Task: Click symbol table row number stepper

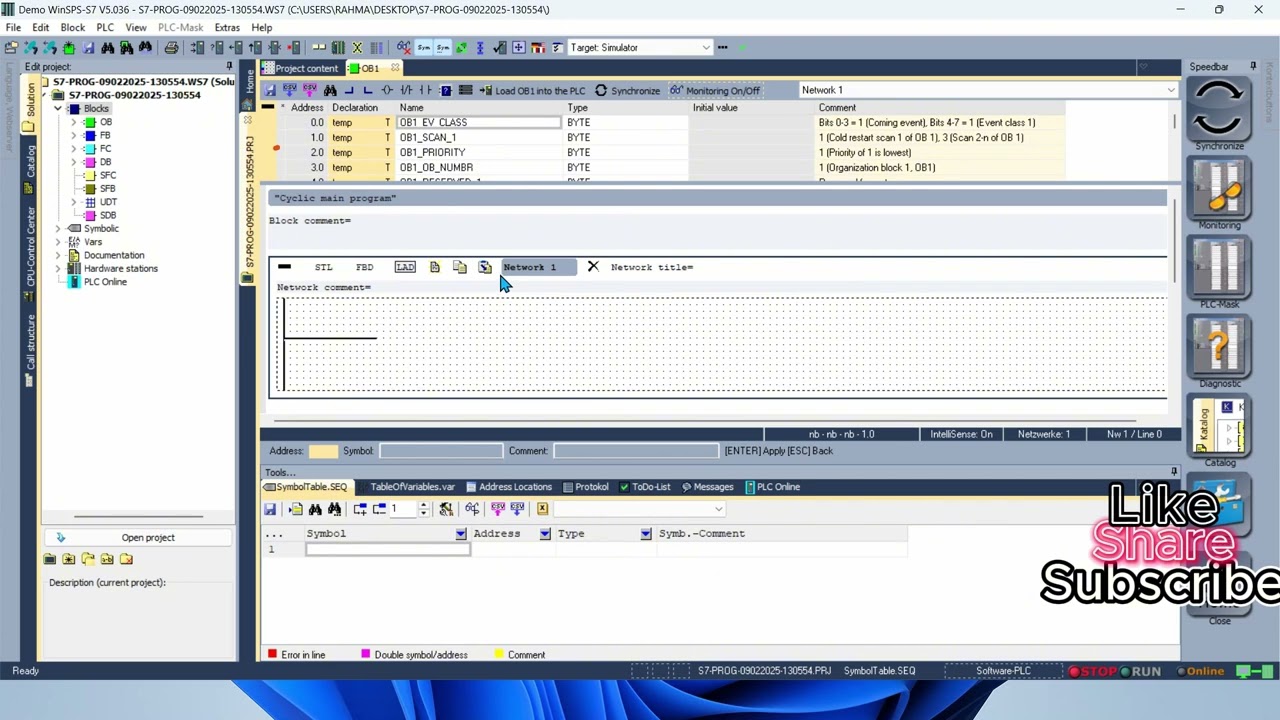Action: click(x=423, y=509)
